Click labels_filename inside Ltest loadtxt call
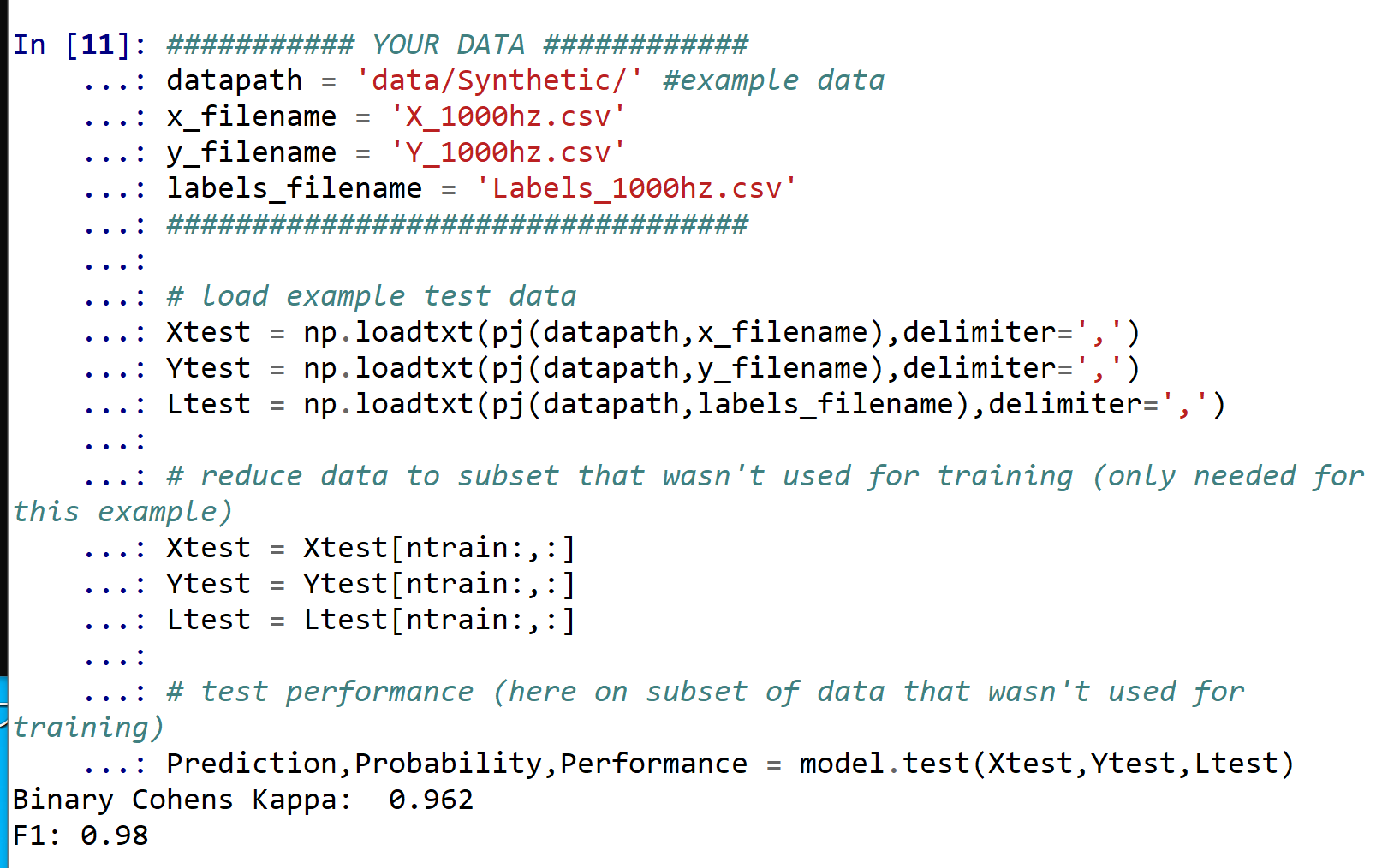Viewport: 1382px width, 868px height. [825, 404]
